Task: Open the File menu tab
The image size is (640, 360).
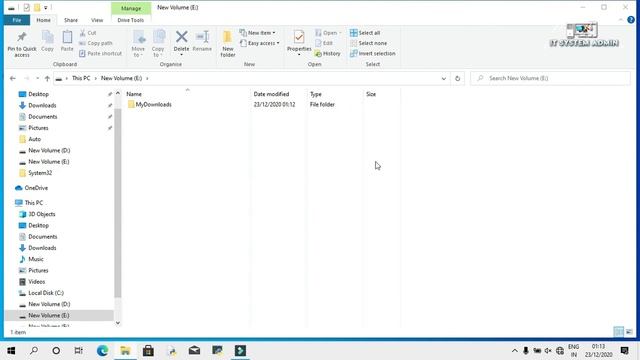Action: 17,20
